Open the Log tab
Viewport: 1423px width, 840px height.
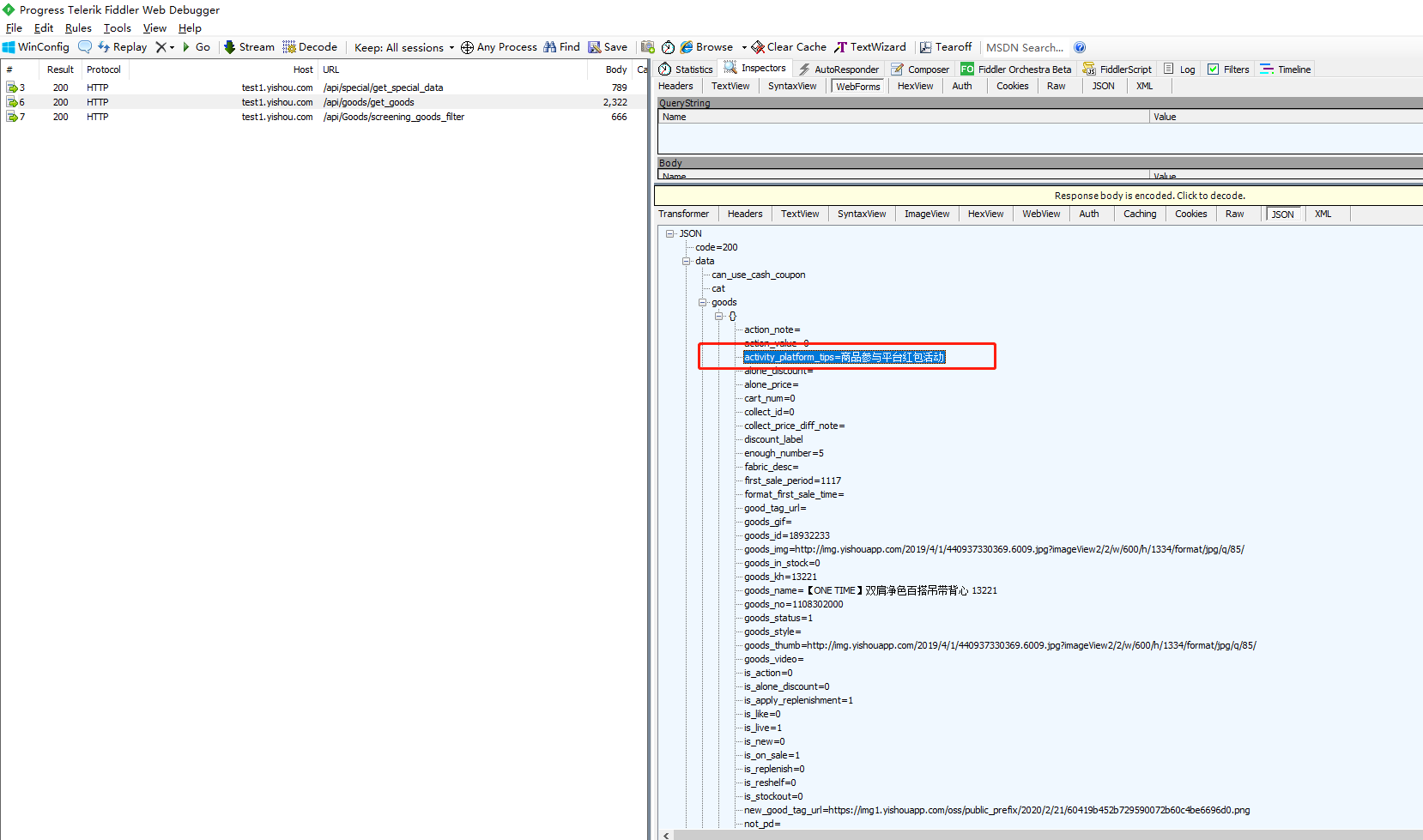[1179, 69]
